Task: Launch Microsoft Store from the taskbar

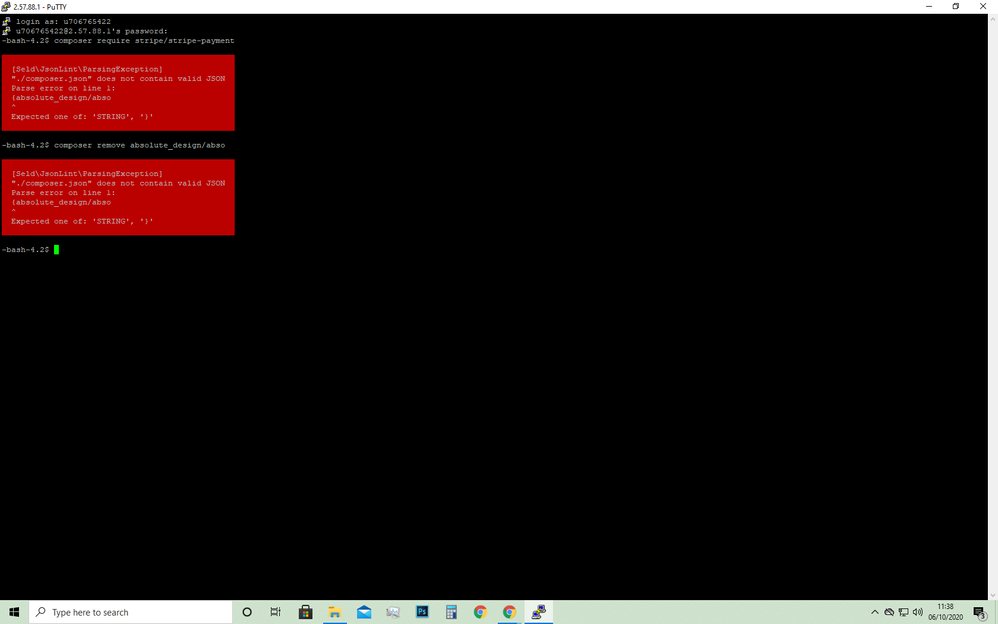Action: click(305, 612)
